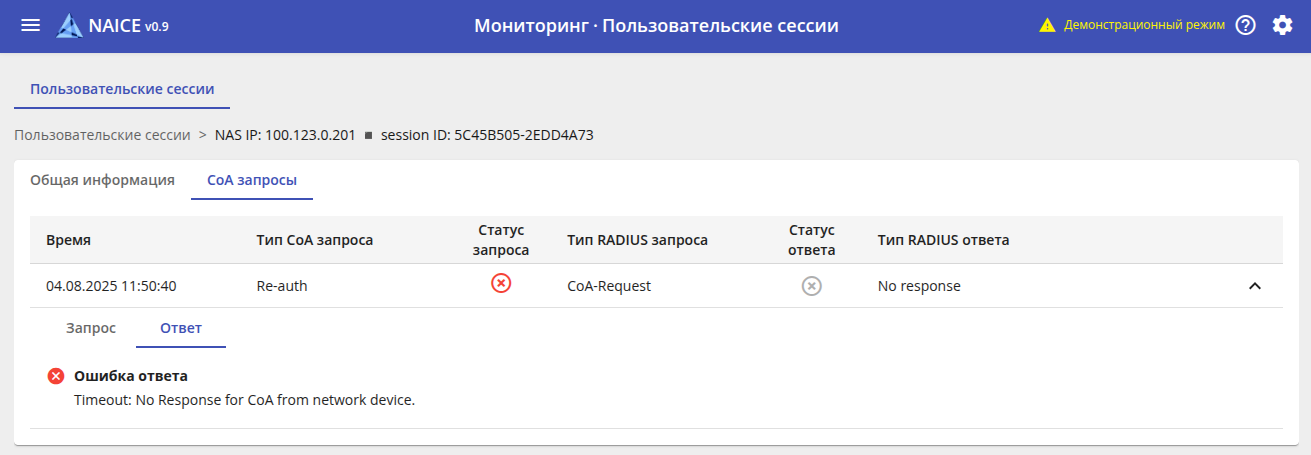This screenshot has width=1311, height=455.
Task: Click the Демонстрационный режим label
Action: pos(1144,26)
